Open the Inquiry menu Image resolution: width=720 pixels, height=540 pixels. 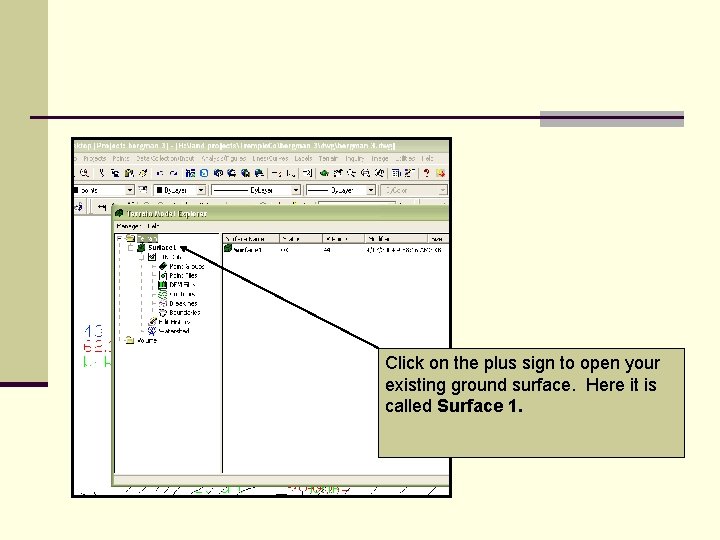[x=354, y=158]
